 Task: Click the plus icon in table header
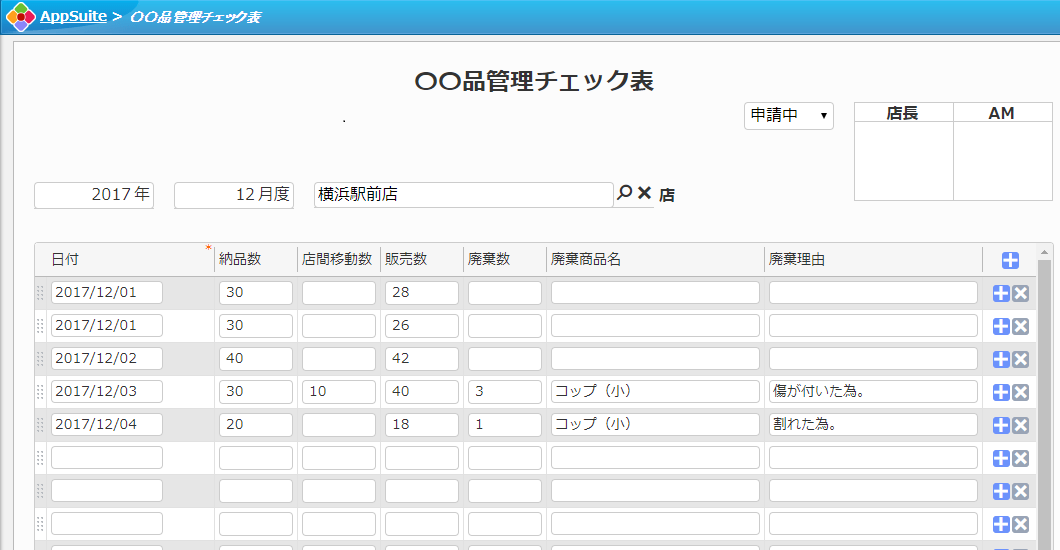point(1010,260)
